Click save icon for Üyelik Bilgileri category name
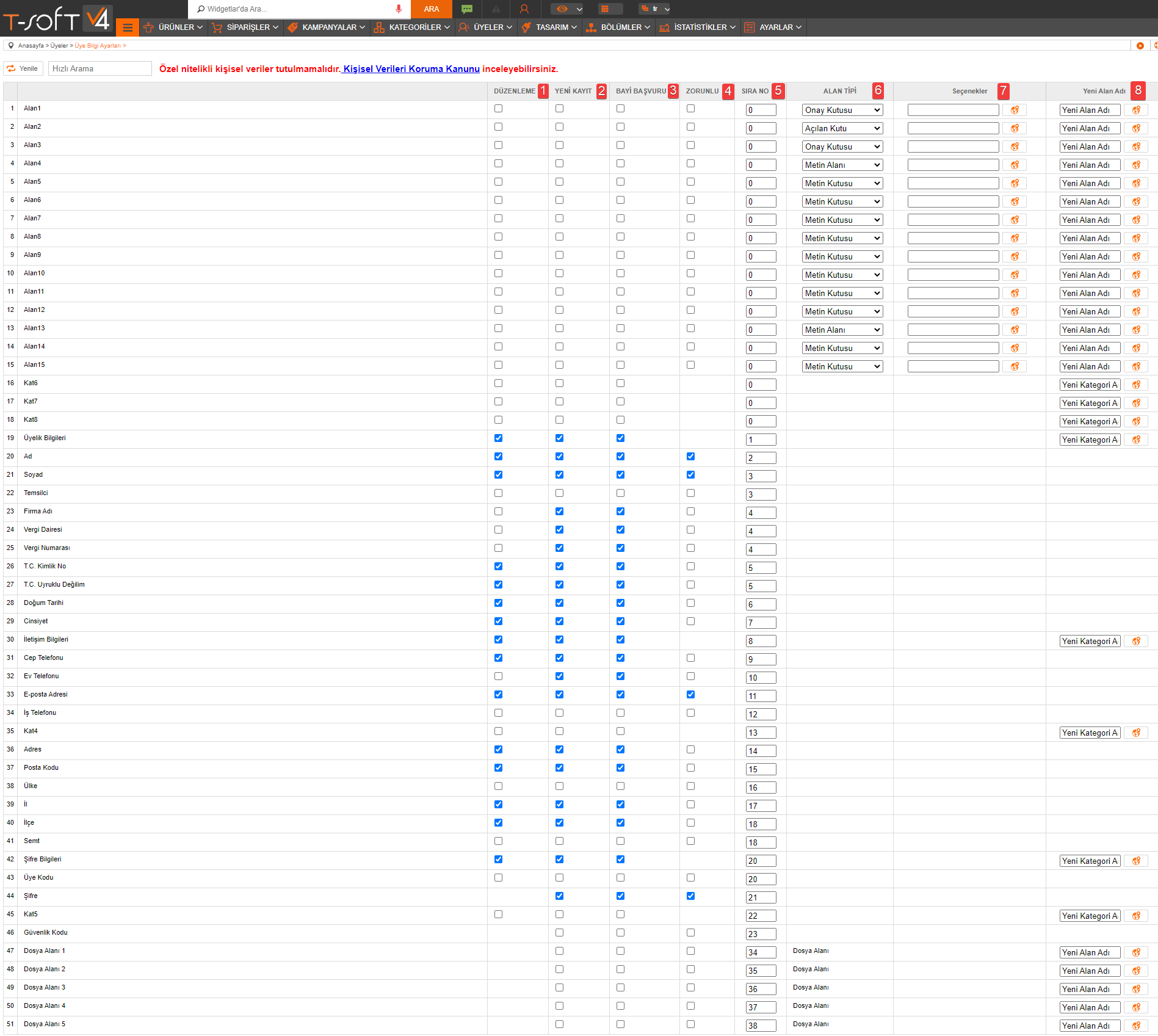The height and width of the screenshot is (1036, 1158). click(1136, 440)
